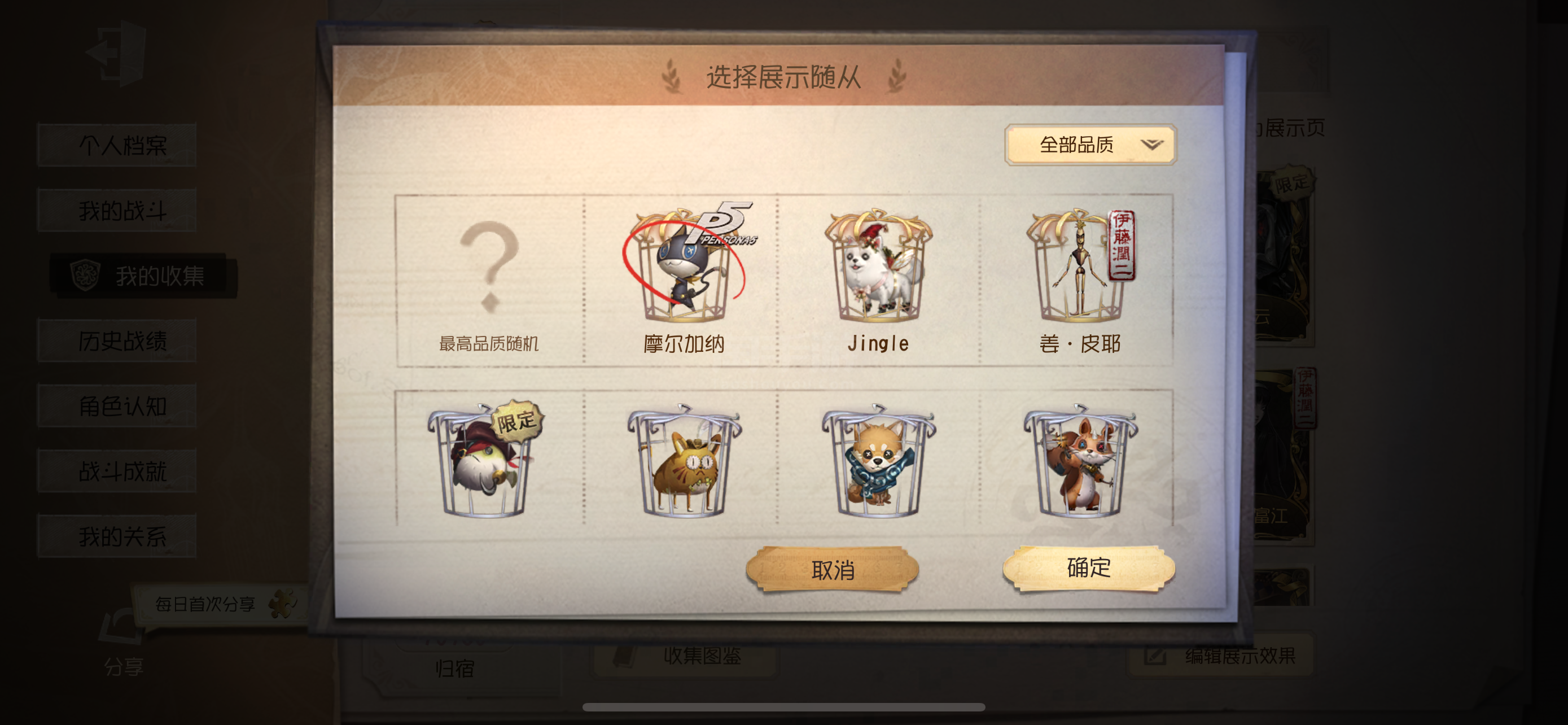
Task: Switch to 我的战斗 sidebar tab
Action: click(117, 211)
